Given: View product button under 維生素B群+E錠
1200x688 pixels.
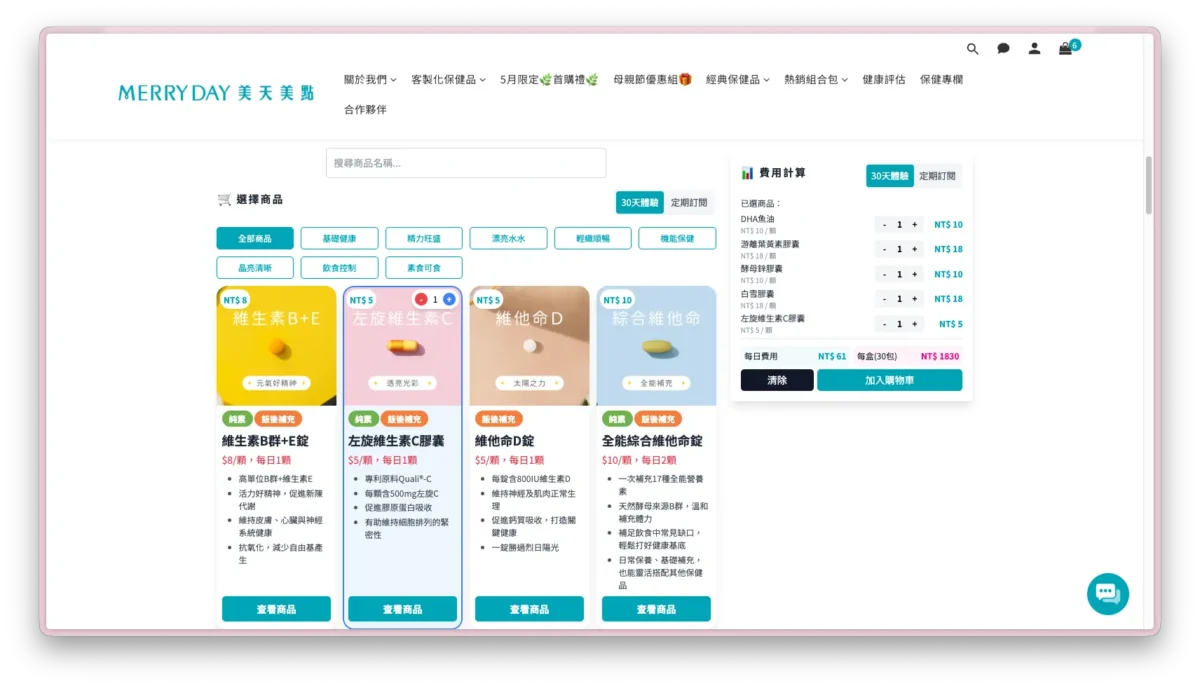Looking at the screenshot, I should 276,609.
